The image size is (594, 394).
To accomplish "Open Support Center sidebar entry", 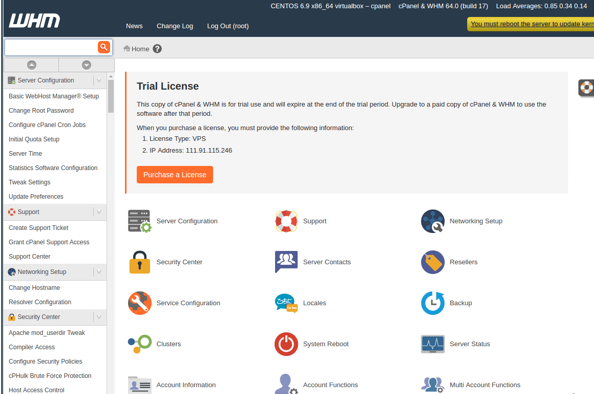I will coord(30,256).
